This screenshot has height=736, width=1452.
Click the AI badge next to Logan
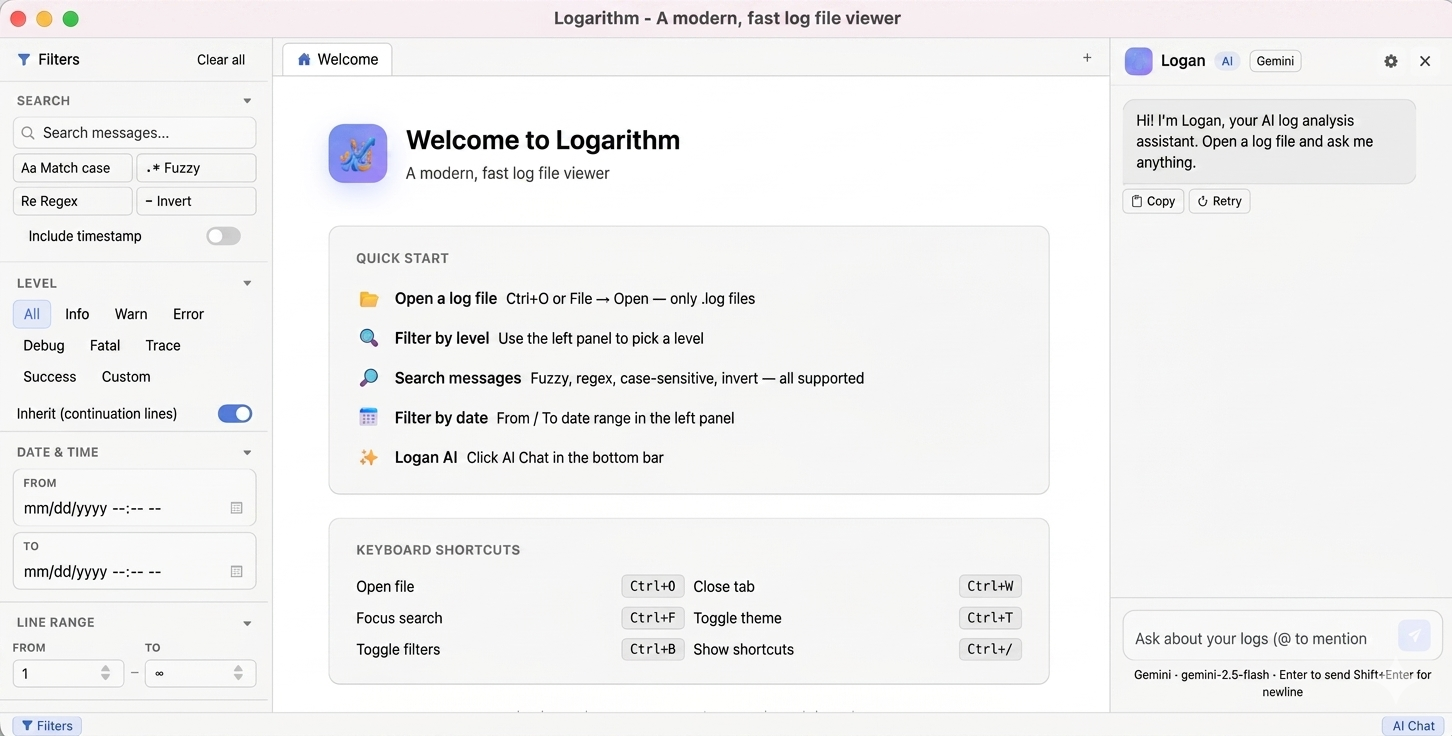(1227, 61)
